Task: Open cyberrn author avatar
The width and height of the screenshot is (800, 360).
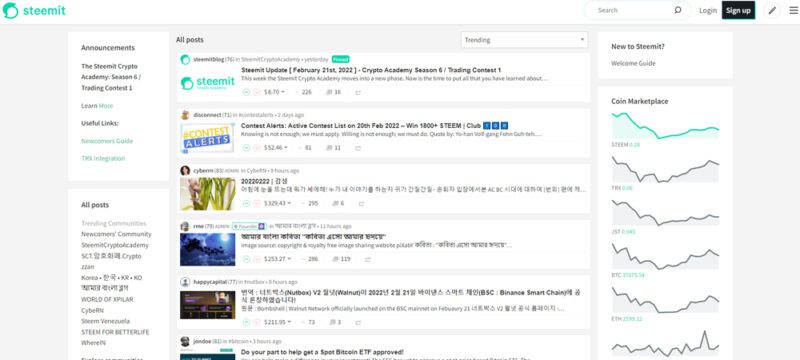Action: [185, 171]
